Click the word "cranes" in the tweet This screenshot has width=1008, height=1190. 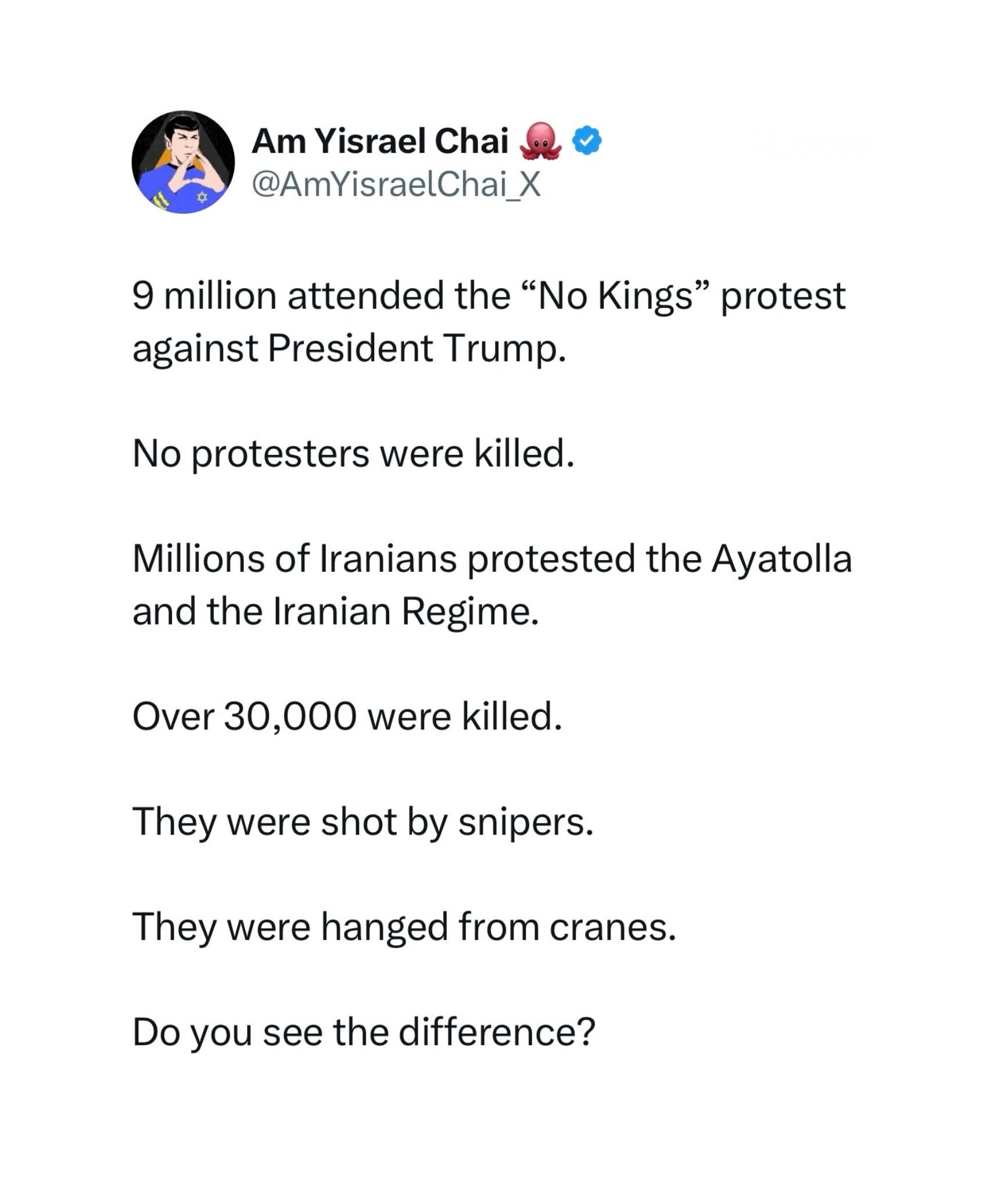612,926
